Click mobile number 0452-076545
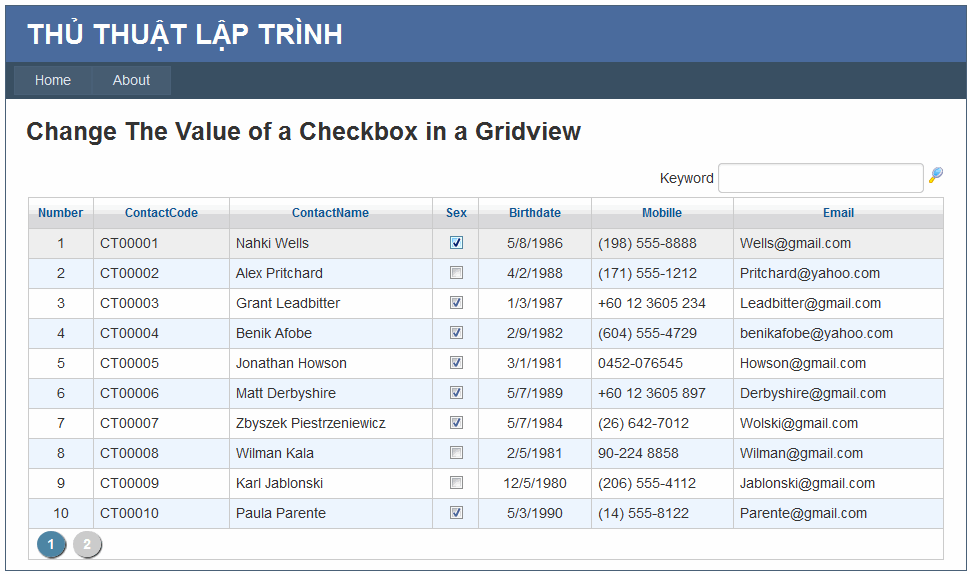 (640, 363)
